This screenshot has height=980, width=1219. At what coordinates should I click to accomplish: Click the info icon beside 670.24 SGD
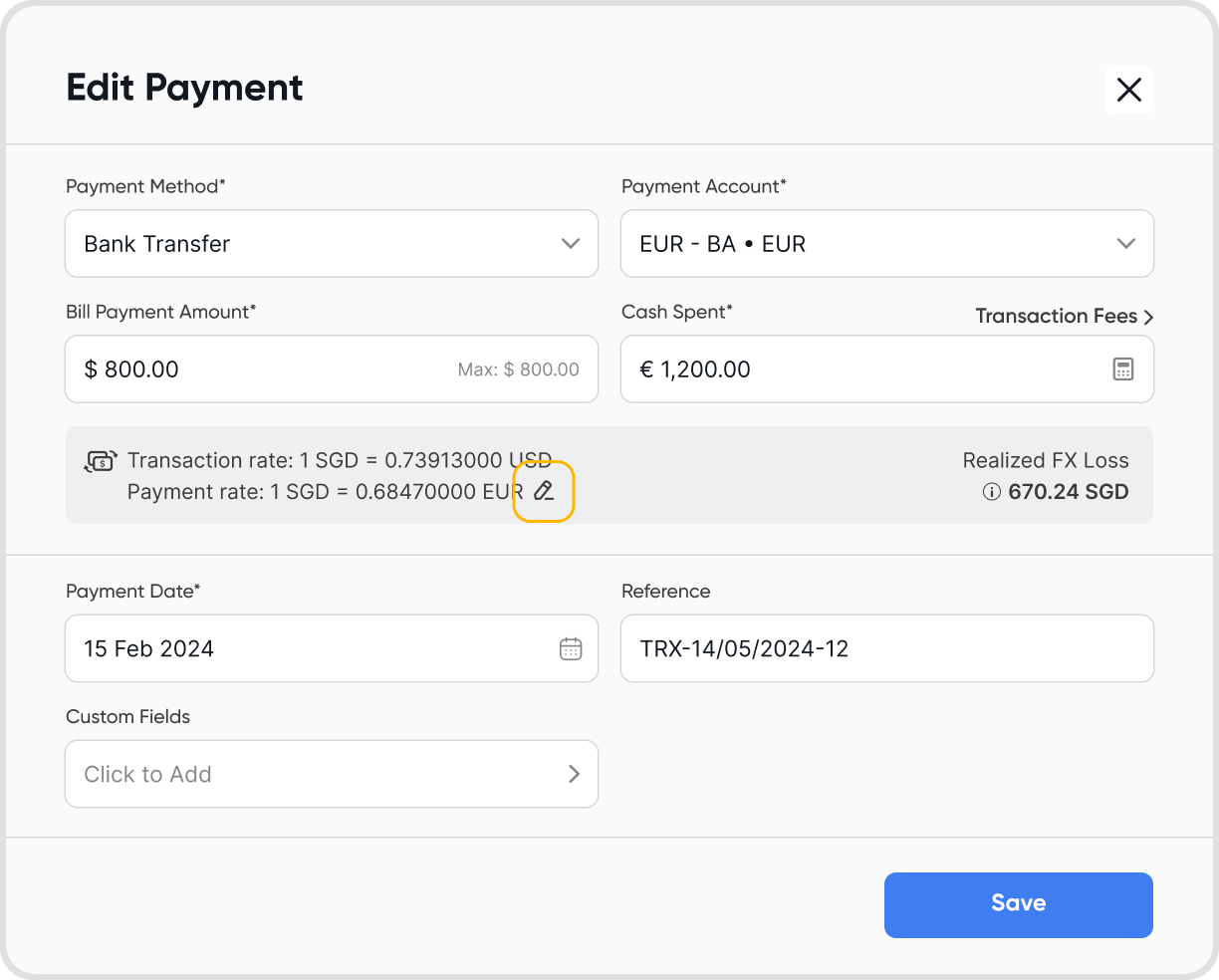click(x=991, y=492)
